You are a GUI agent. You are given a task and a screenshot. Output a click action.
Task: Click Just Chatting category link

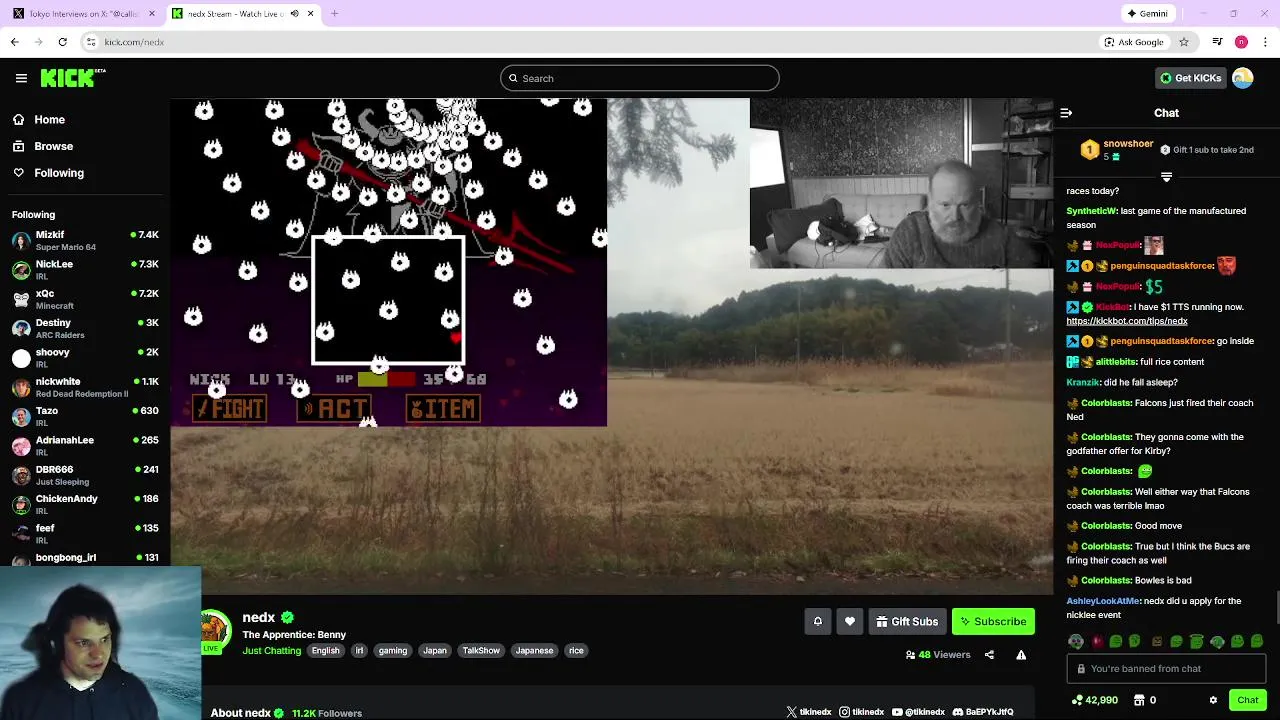pos(271,651)
